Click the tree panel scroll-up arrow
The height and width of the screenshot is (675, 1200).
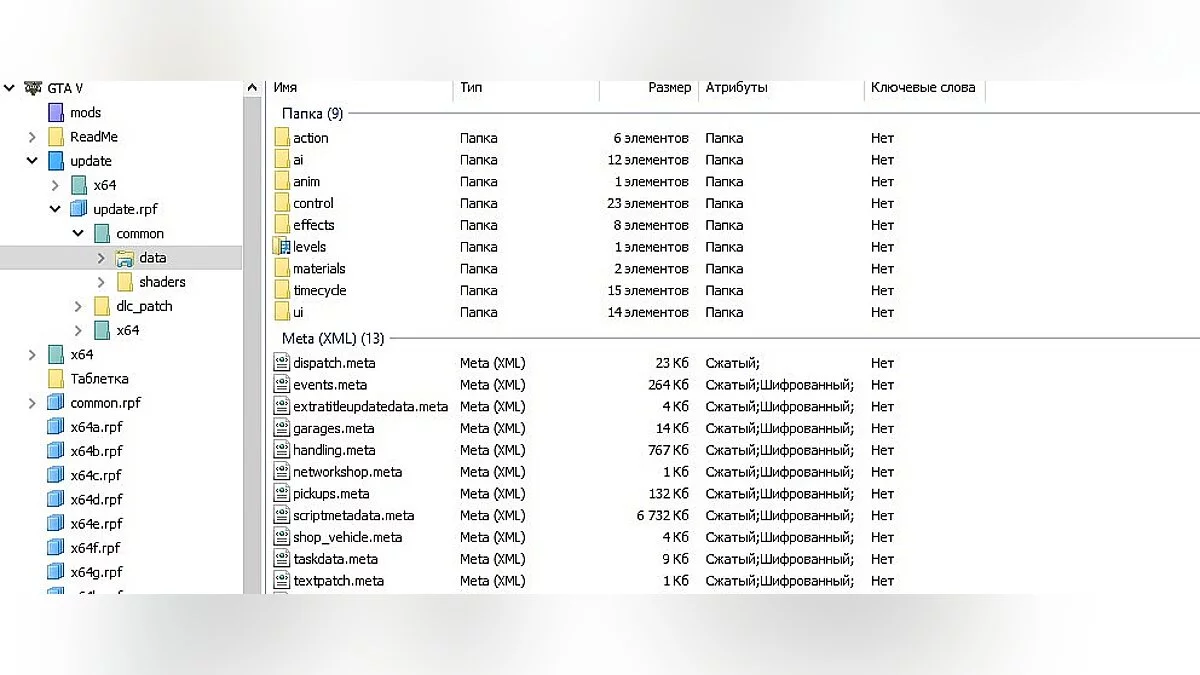pyautogui.click(x=252, y=89)
